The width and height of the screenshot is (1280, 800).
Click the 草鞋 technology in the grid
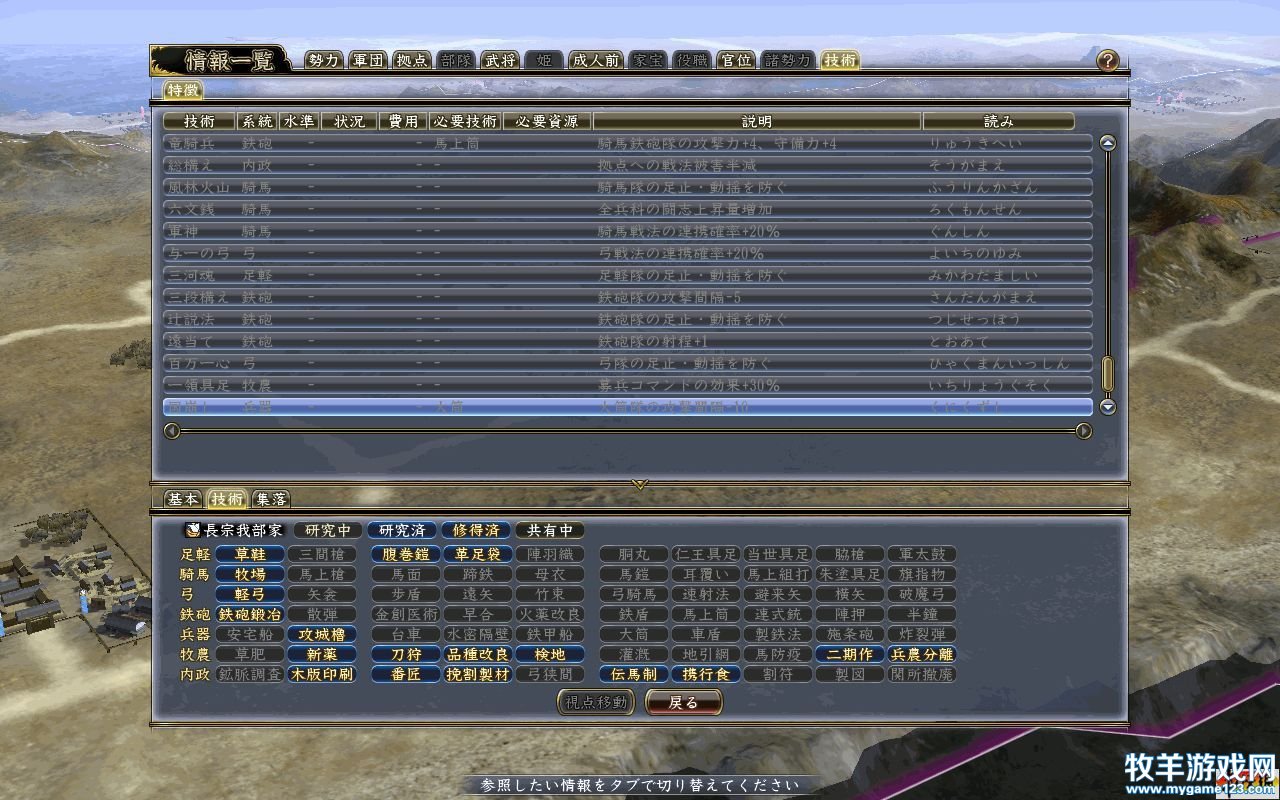pyautogui.click(x=250, y=554)
